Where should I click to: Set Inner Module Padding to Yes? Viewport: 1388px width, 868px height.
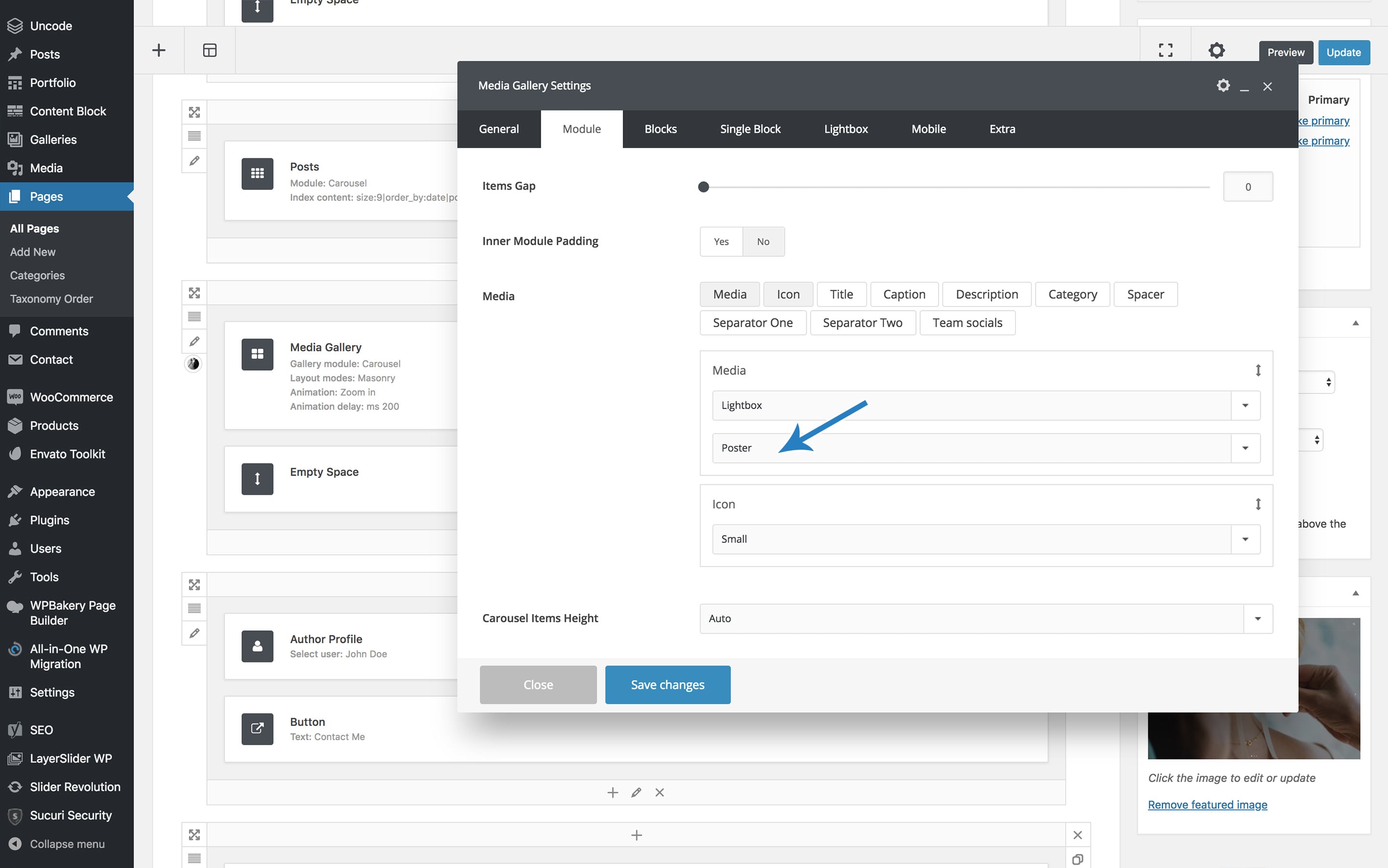pos(721,241)
